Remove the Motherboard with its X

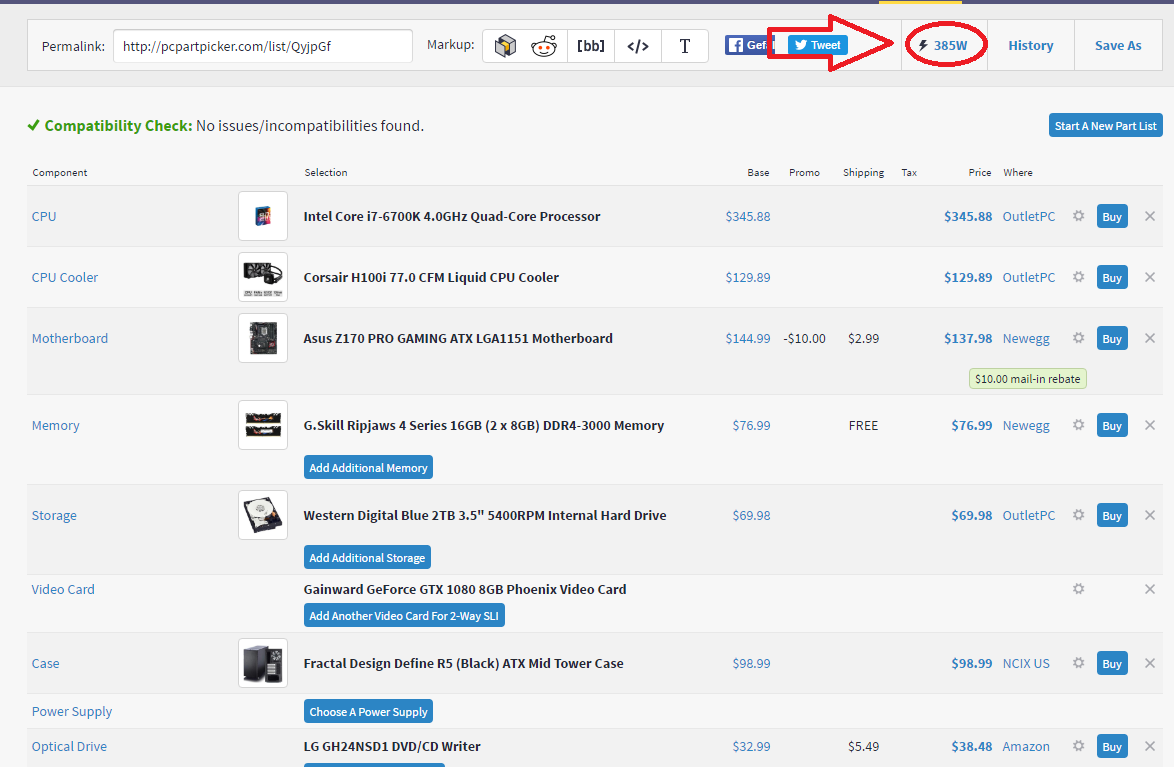click(x=1150, y=338)
